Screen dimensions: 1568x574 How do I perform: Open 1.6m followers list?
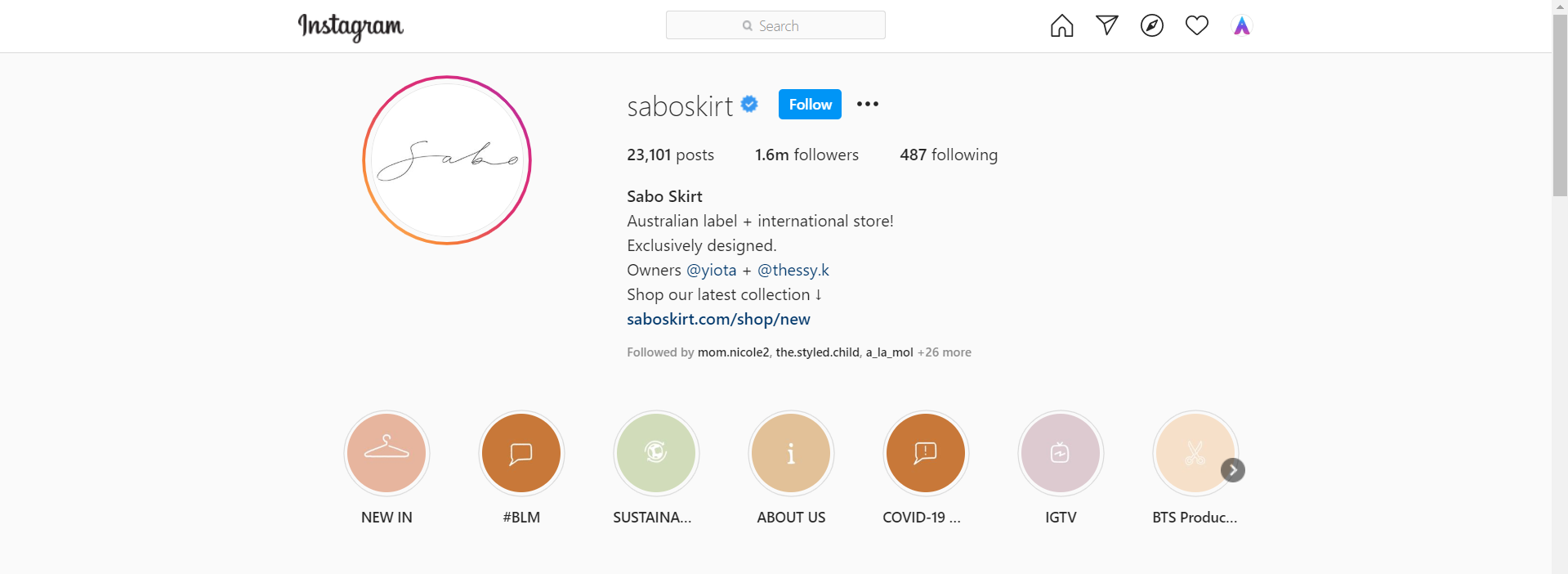click(806, 155)
